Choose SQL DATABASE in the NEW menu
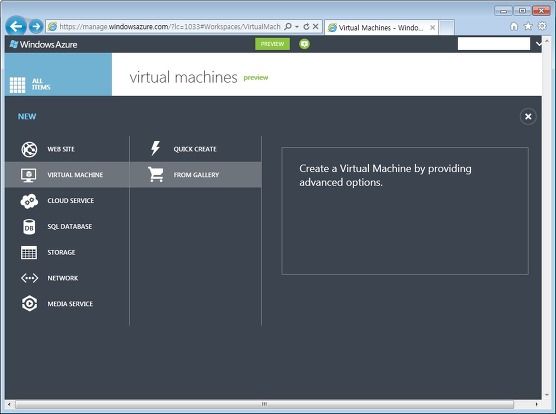The image size is (556, 414). (x=67, y=226)
